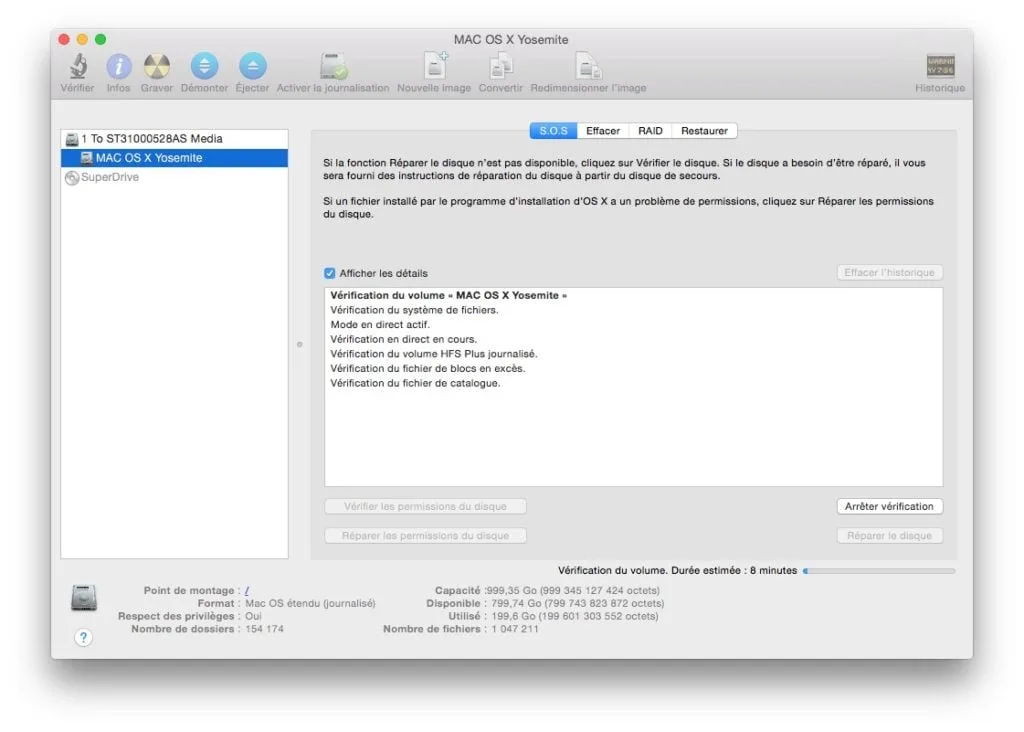1024x732 pixels.
Task: Select SuperDrive in the sidebar
Action: point(174,177)
